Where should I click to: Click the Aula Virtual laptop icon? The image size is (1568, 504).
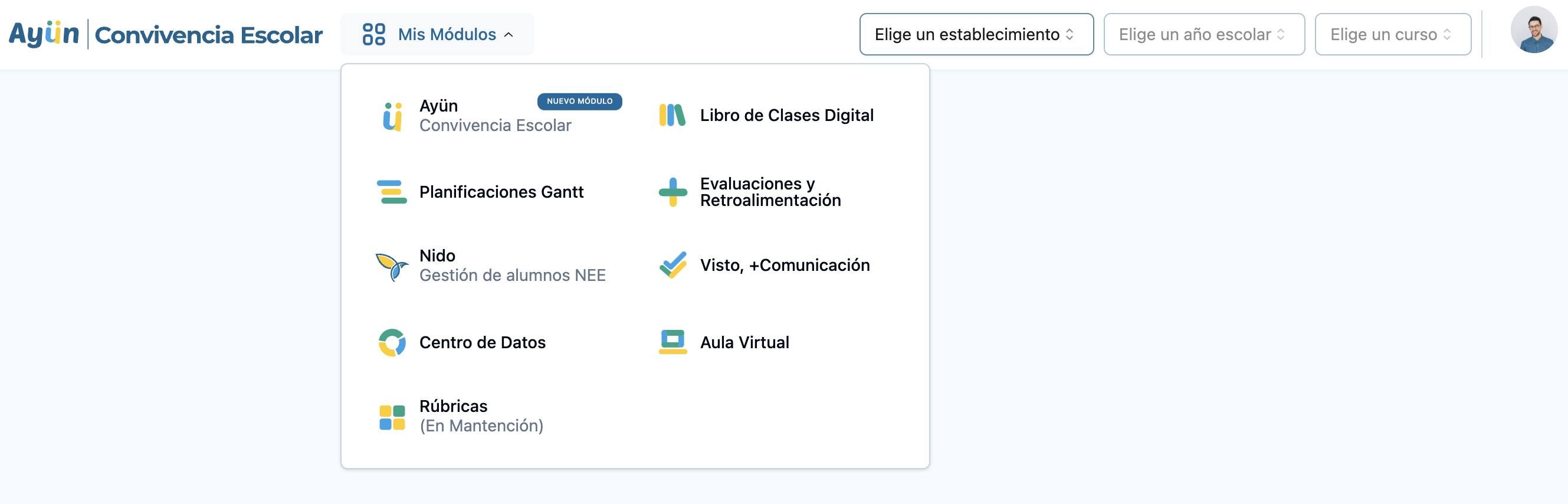[x=672, y=342]
